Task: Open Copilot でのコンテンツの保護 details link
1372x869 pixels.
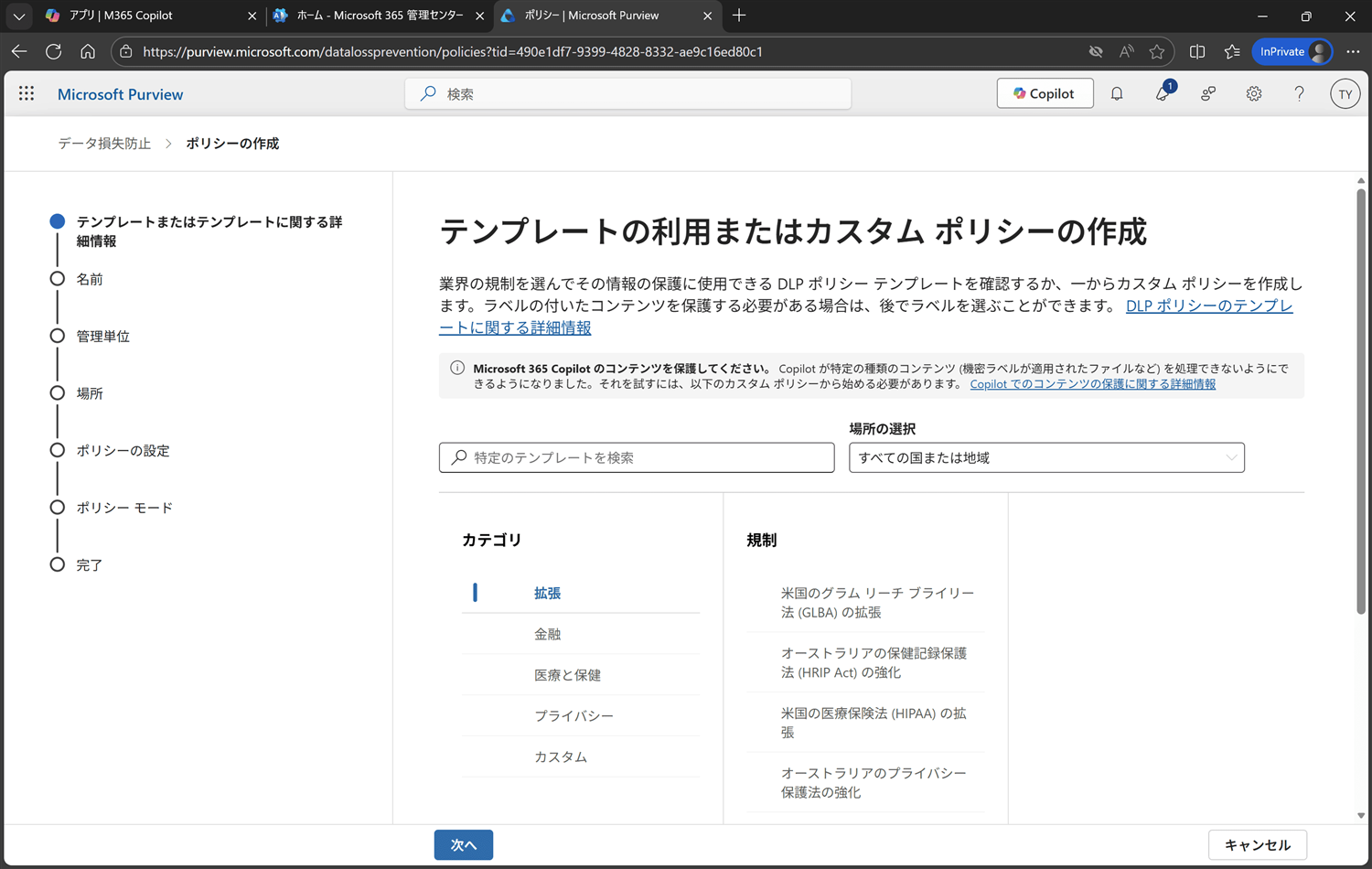Action: tap(1093, 384)
